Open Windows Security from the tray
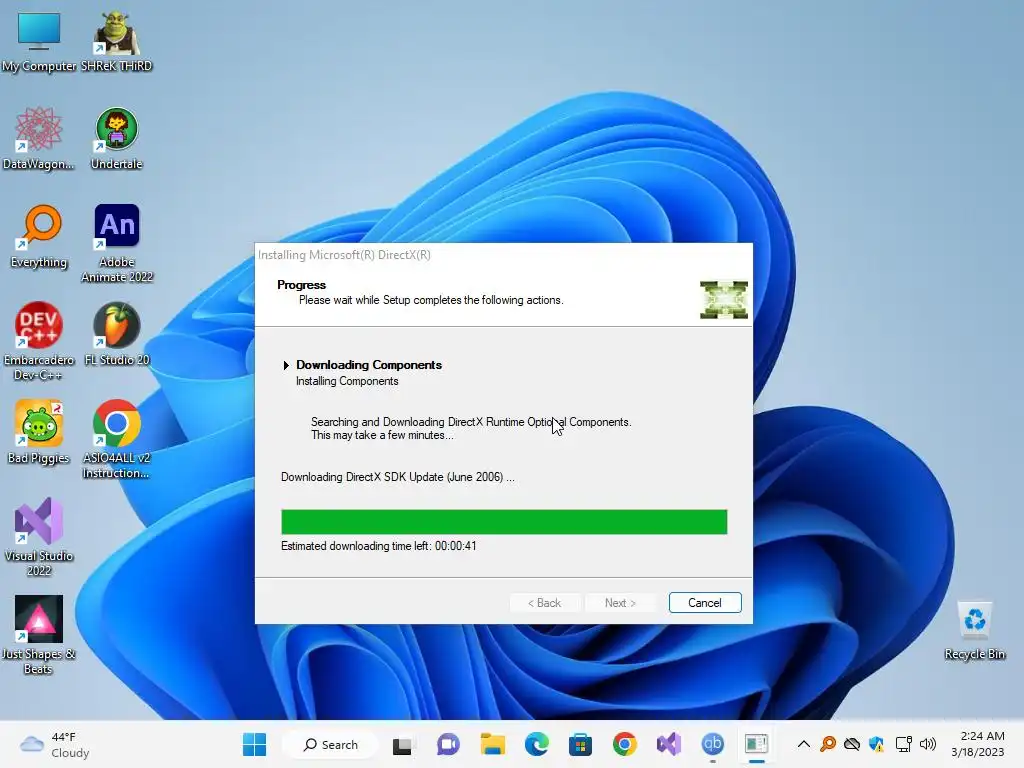 tap(876, 744)
